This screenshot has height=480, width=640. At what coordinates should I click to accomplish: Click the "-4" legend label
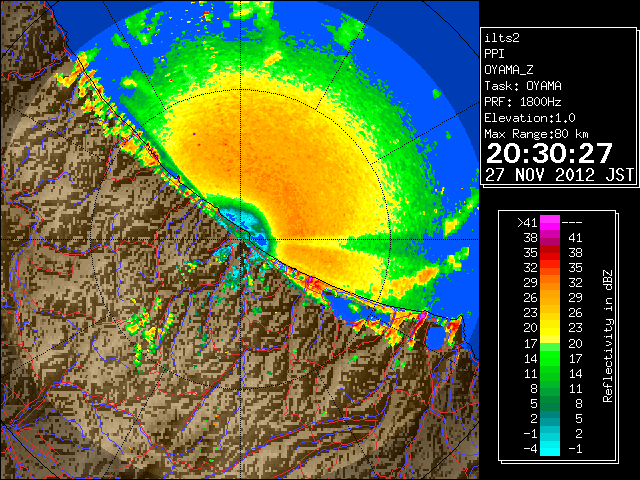point(530,449)
